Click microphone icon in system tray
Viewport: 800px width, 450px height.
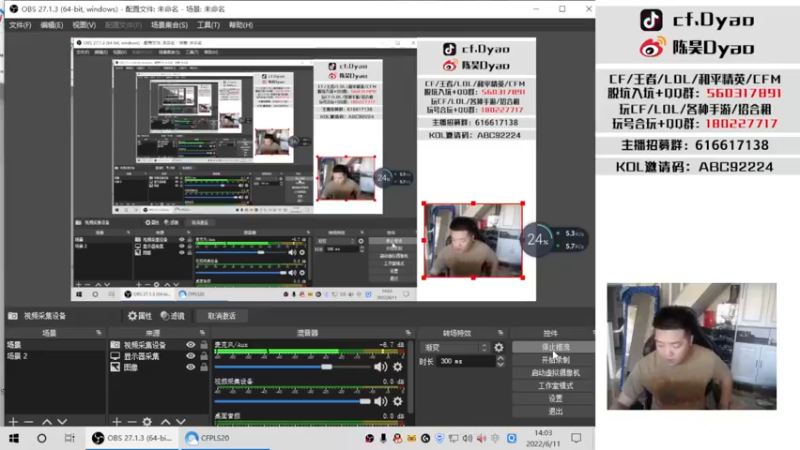(383, 438)
